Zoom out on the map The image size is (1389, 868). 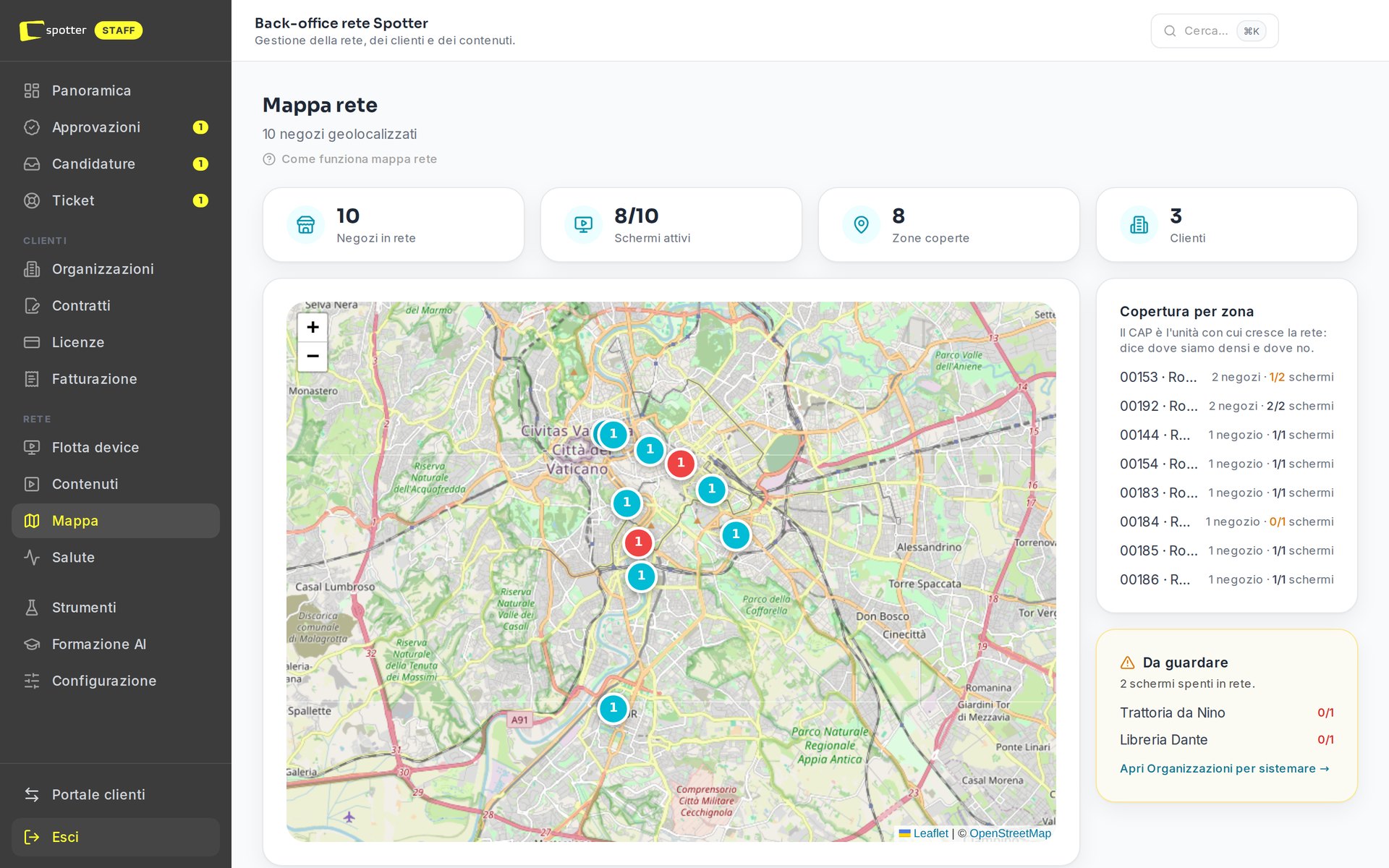pyautogui.click(x=313, y=356)
